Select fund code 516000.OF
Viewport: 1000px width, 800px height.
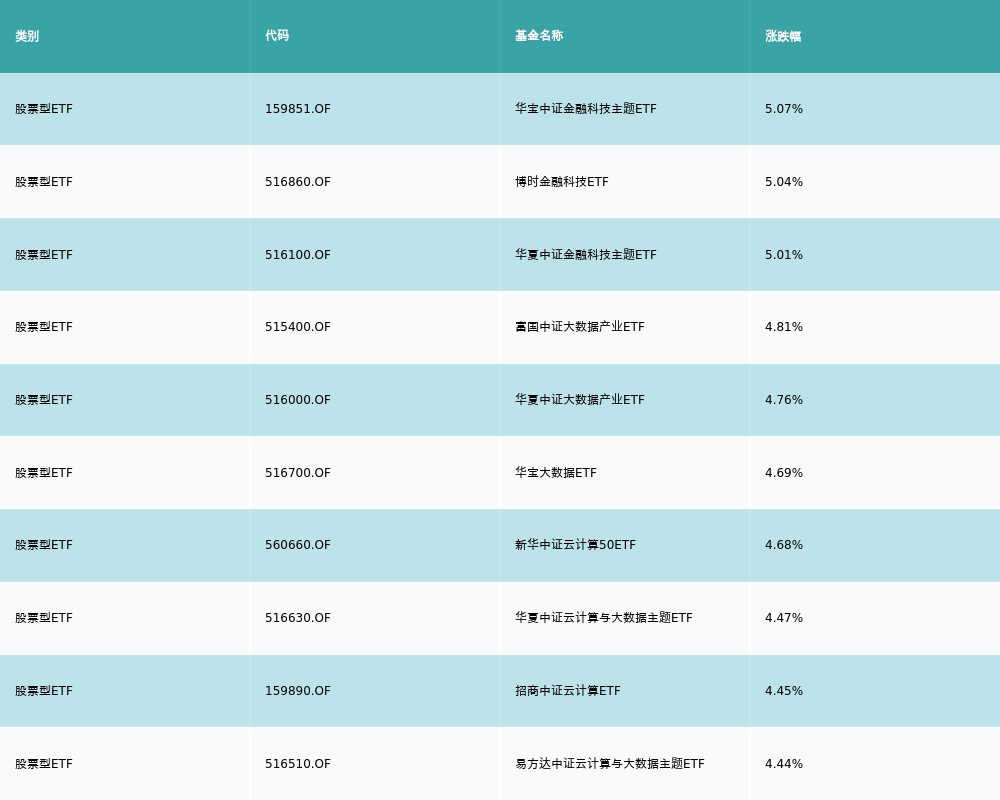click(x=298, y=400)
